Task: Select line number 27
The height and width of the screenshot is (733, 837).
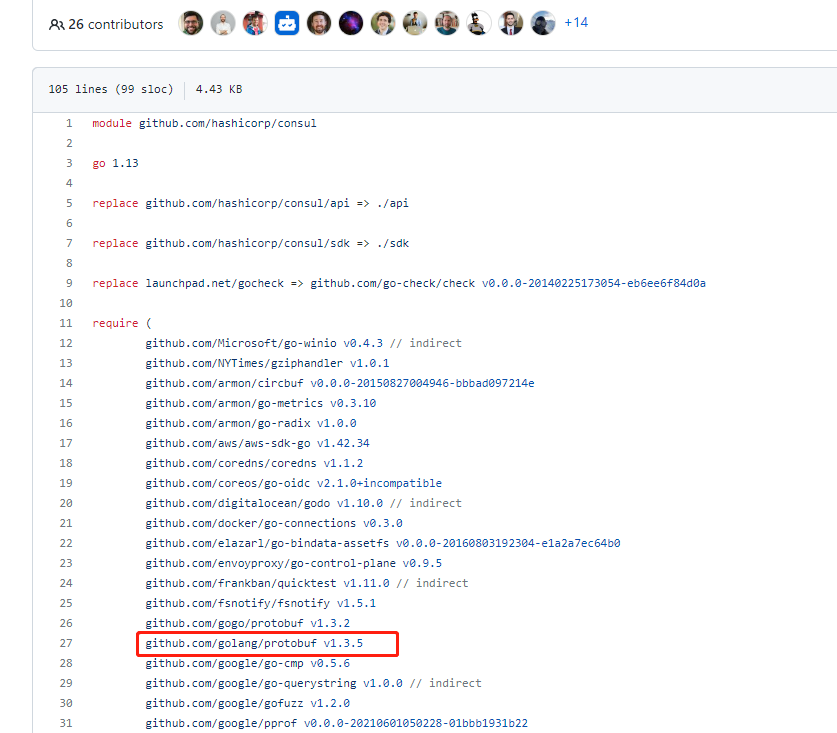Action: (x=66, y=643)
